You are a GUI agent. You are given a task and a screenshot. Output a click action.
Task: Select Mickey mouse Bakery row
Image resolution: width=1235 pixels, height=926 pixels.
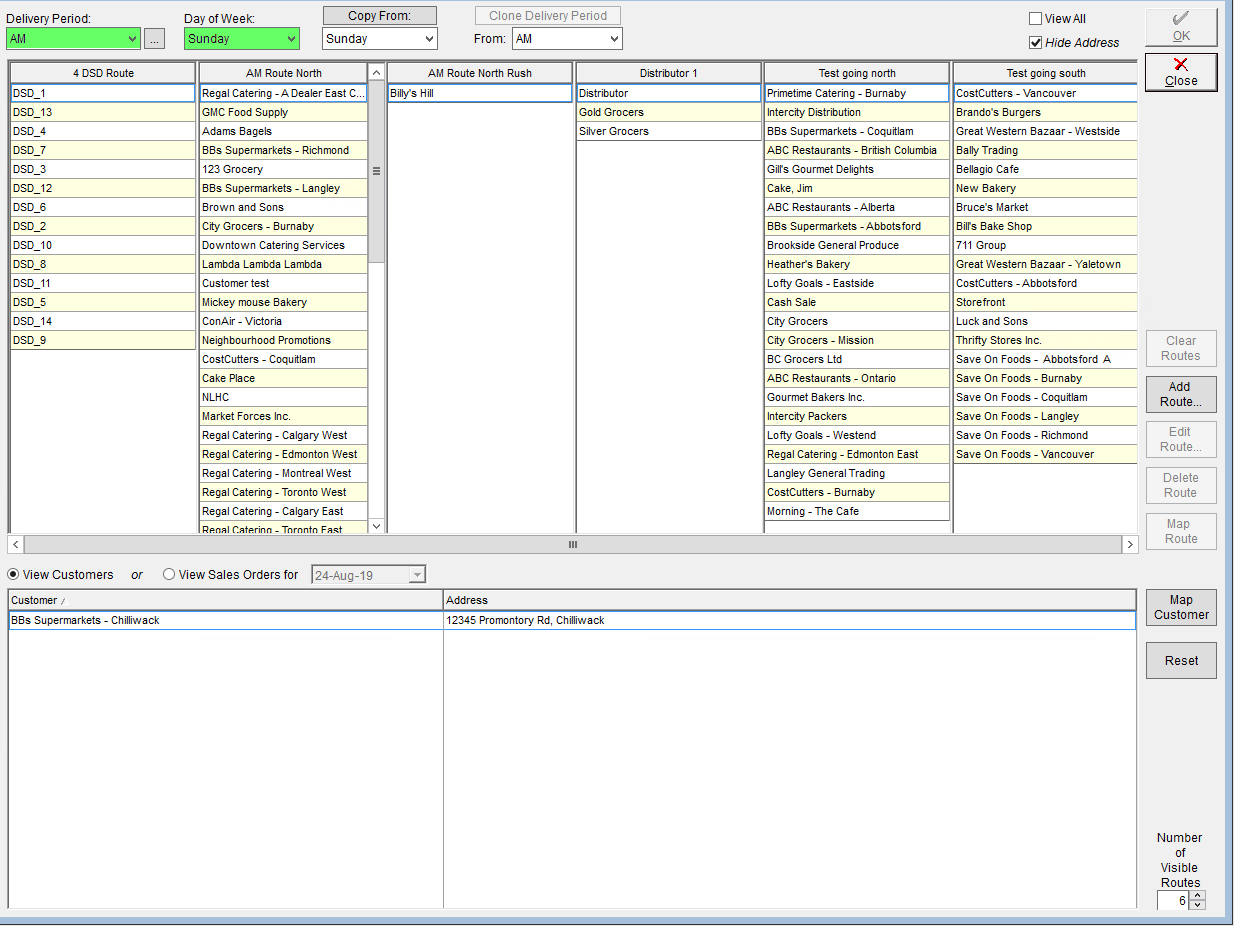click(284, 302)
